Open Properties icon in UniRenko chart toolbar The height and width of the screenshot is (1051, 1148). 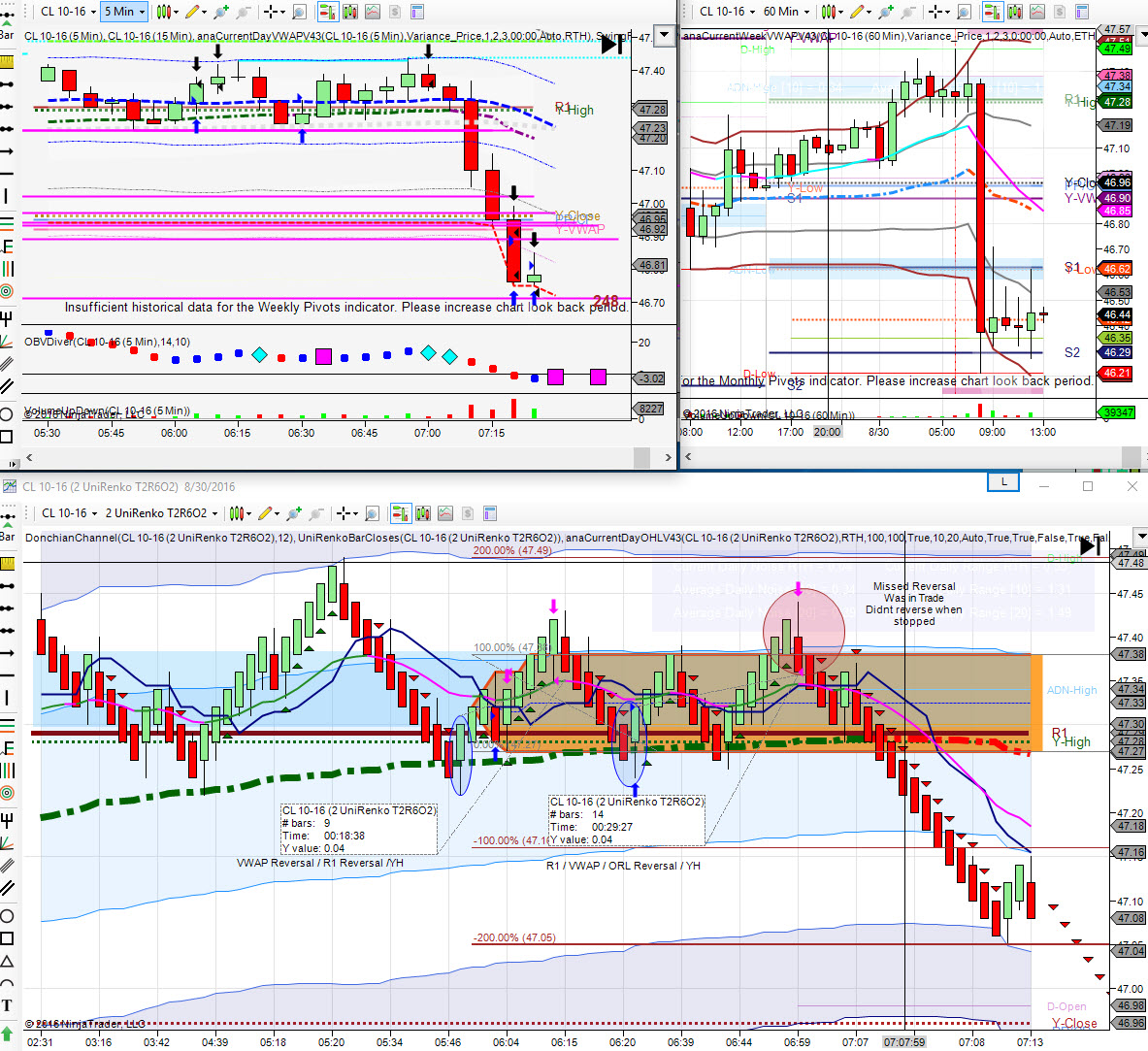click(x=490, y=513)
